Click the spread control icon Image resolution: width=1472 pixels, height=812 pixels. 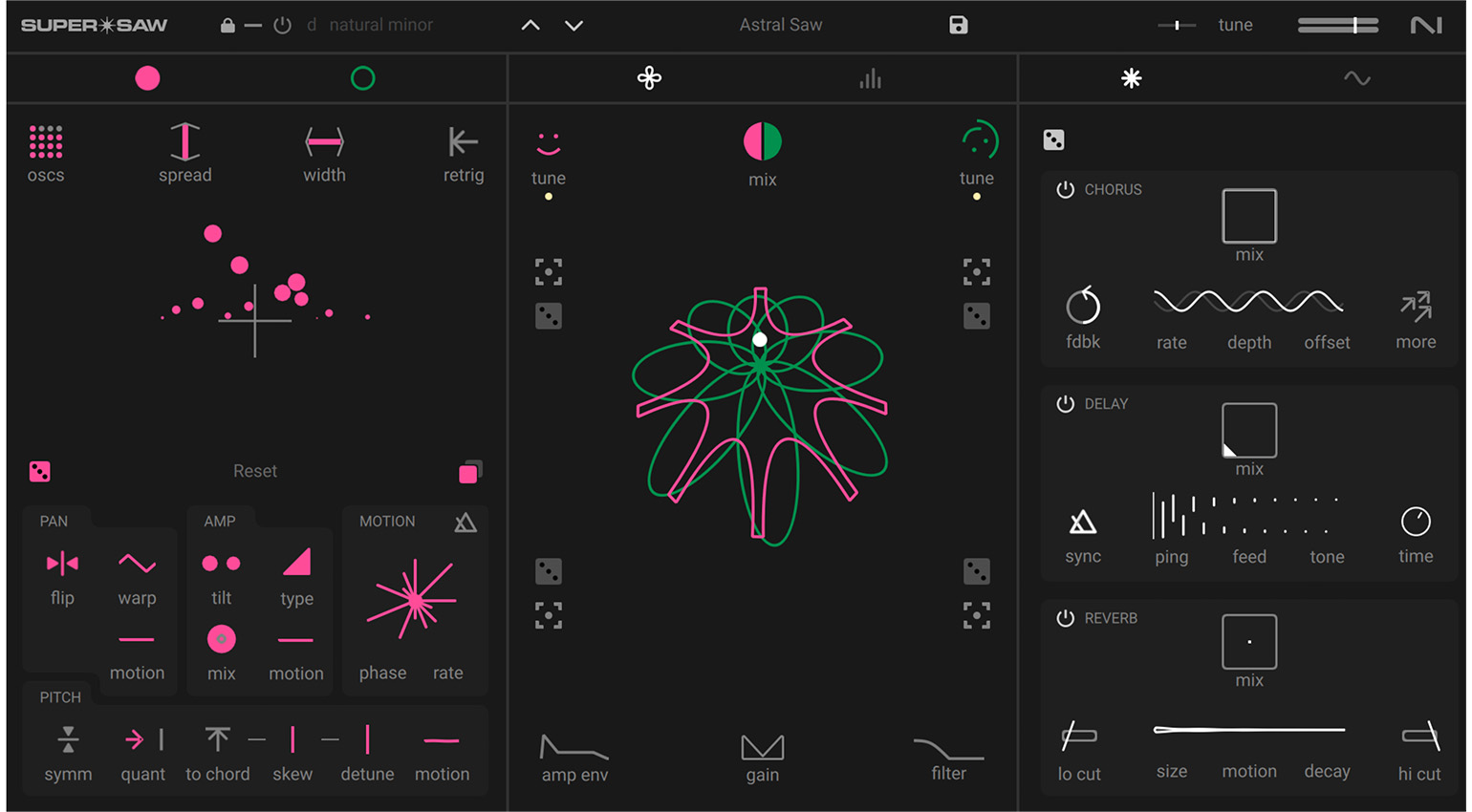click(x=185, y=141)
